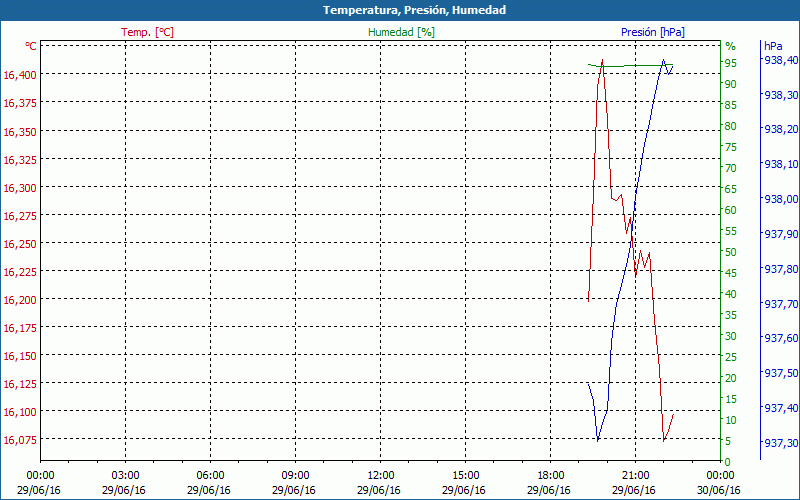
Task: Click the green Humedad [%] legend label
Action: (401, 32)
